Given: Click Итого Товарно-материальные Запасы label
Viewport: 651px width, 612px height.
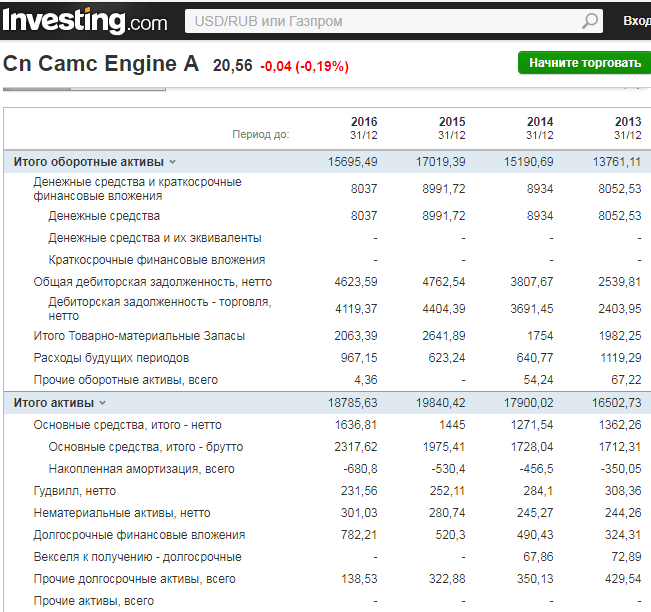Looking at the screenshot, I should 139,335.
